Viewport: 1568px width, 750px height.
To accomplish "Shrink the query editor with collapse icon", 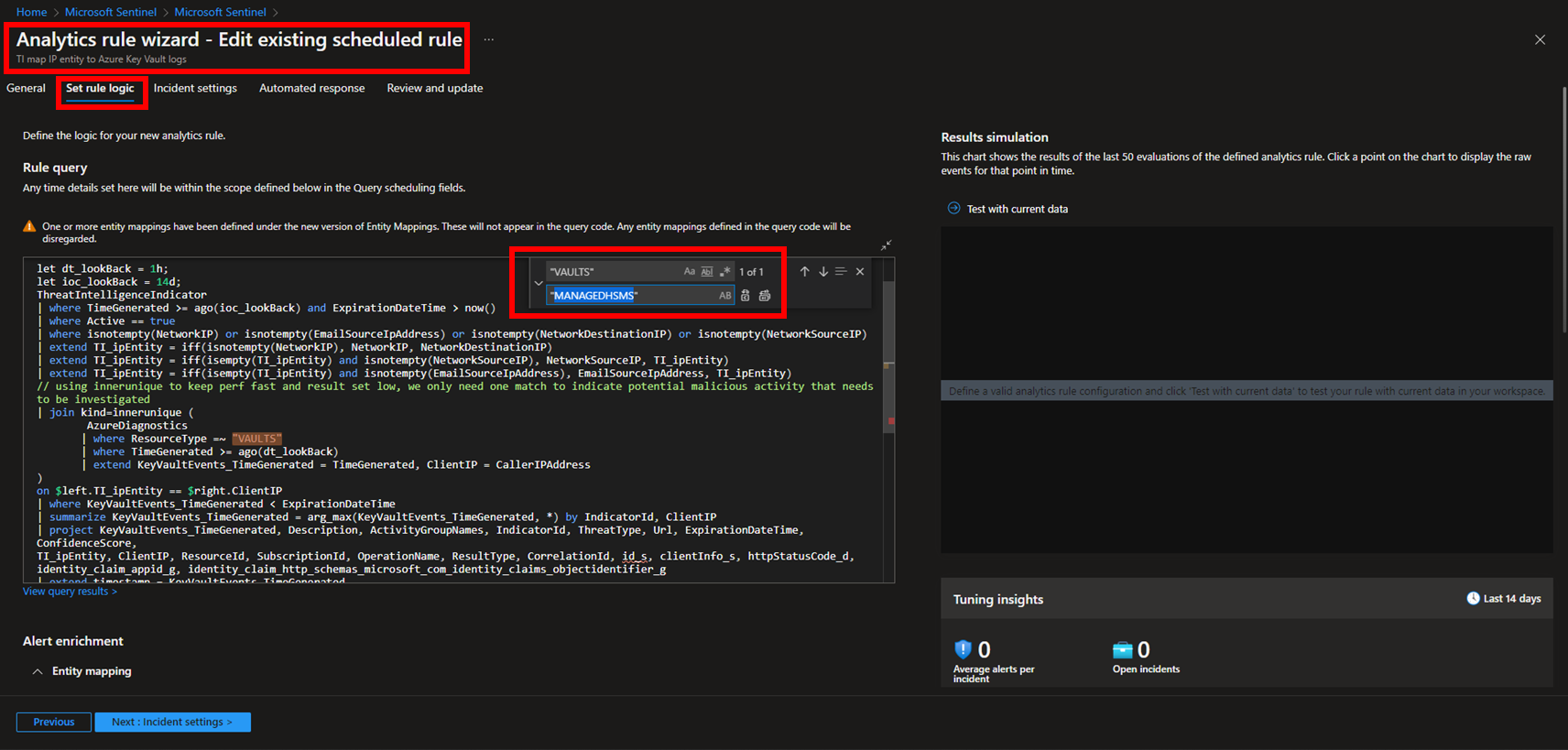I will [x=886, y=245].
